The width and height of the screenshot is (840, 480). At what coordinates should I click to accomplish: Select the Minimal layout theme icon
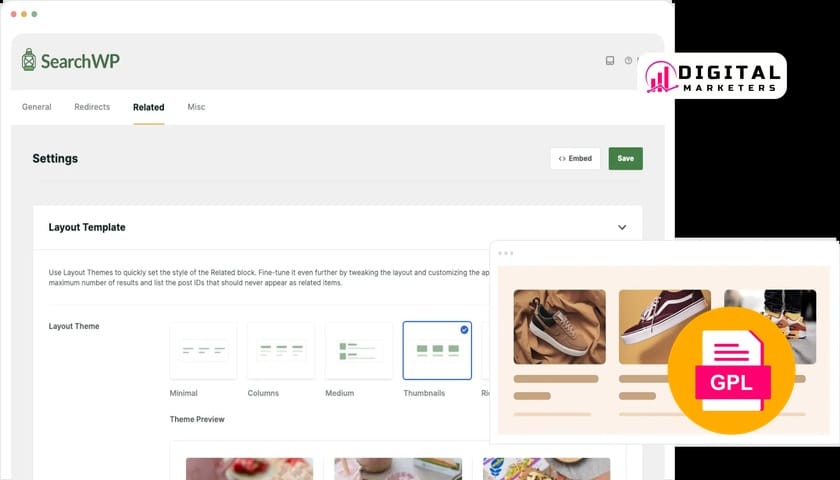[x=203, y=351]
